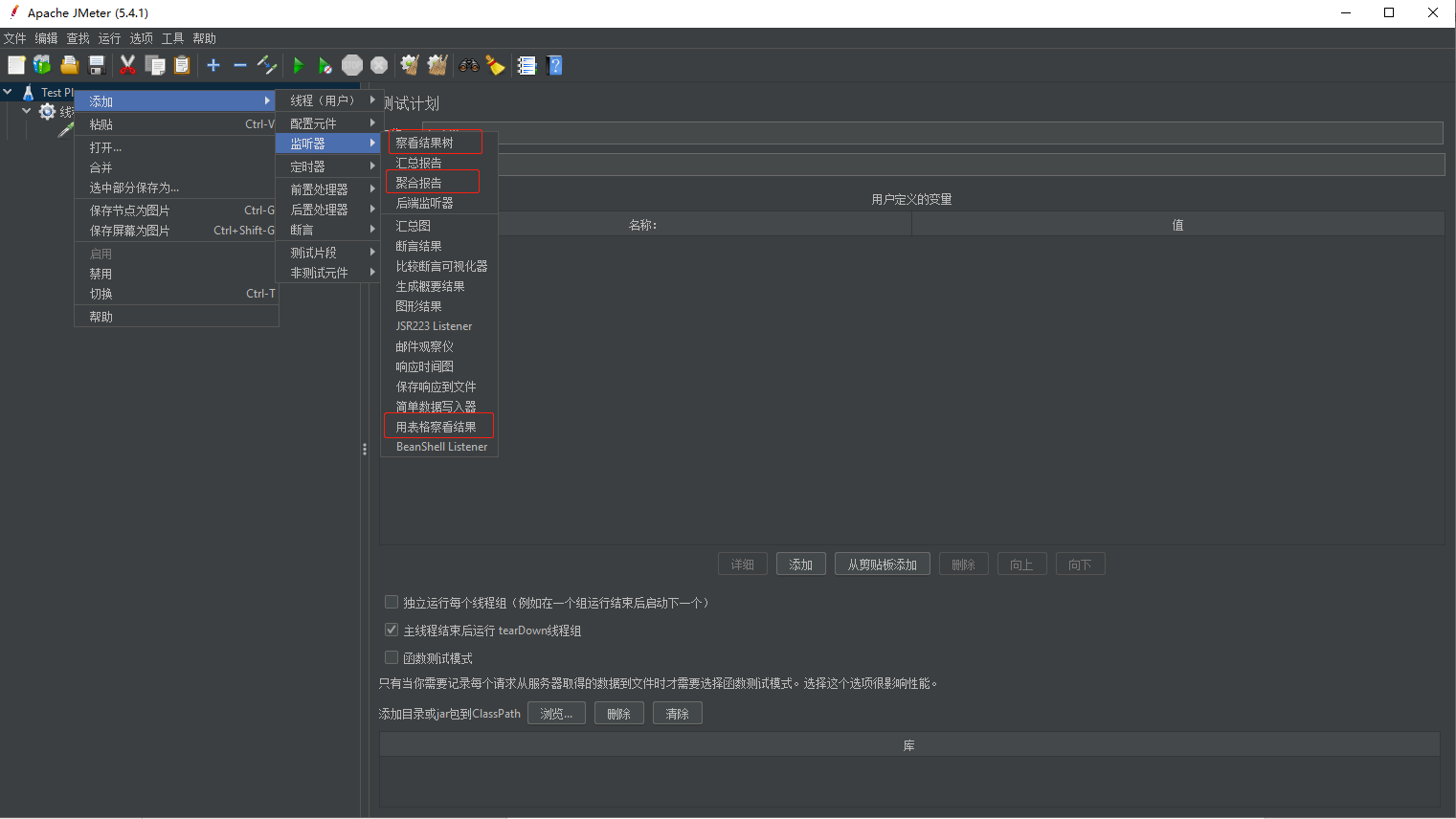This screenshot has height=819, width=1456.
Task: Click the 清除 classpath button
Action: [x=678, y=714]
